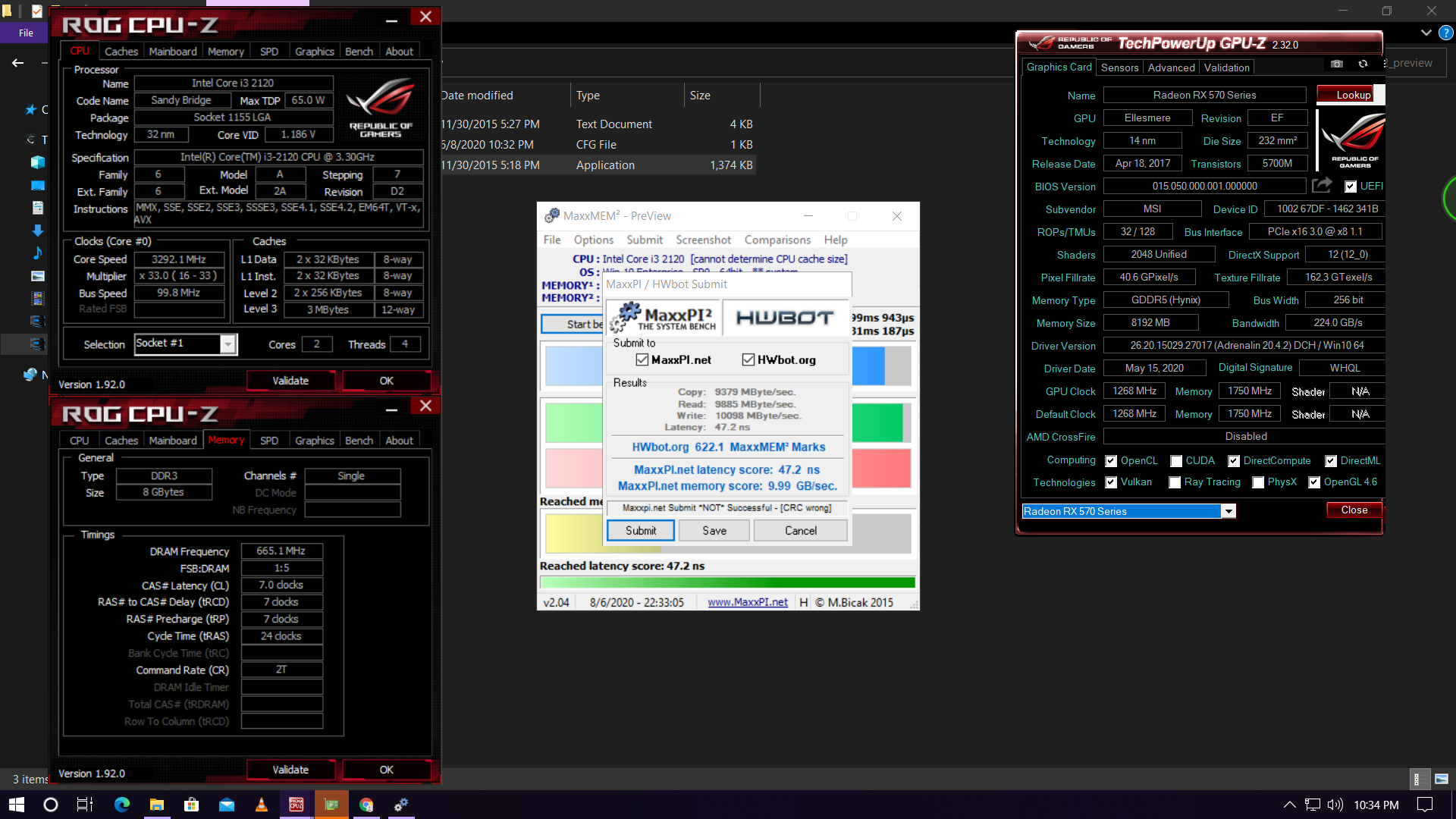Open the Comparisons menu in MaxxMEM
The image size is (1456, 819).
777,240
